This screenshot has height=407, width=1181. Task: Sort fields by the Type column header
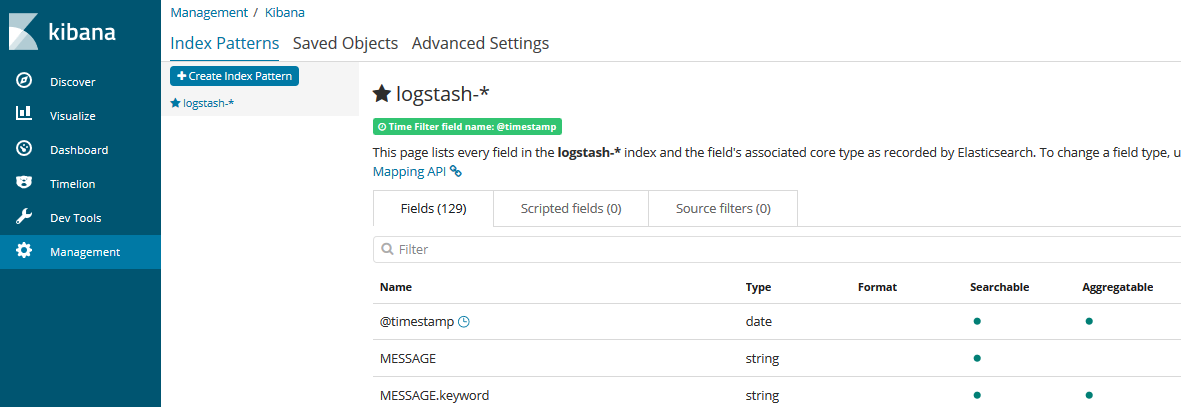coord(758,287)
